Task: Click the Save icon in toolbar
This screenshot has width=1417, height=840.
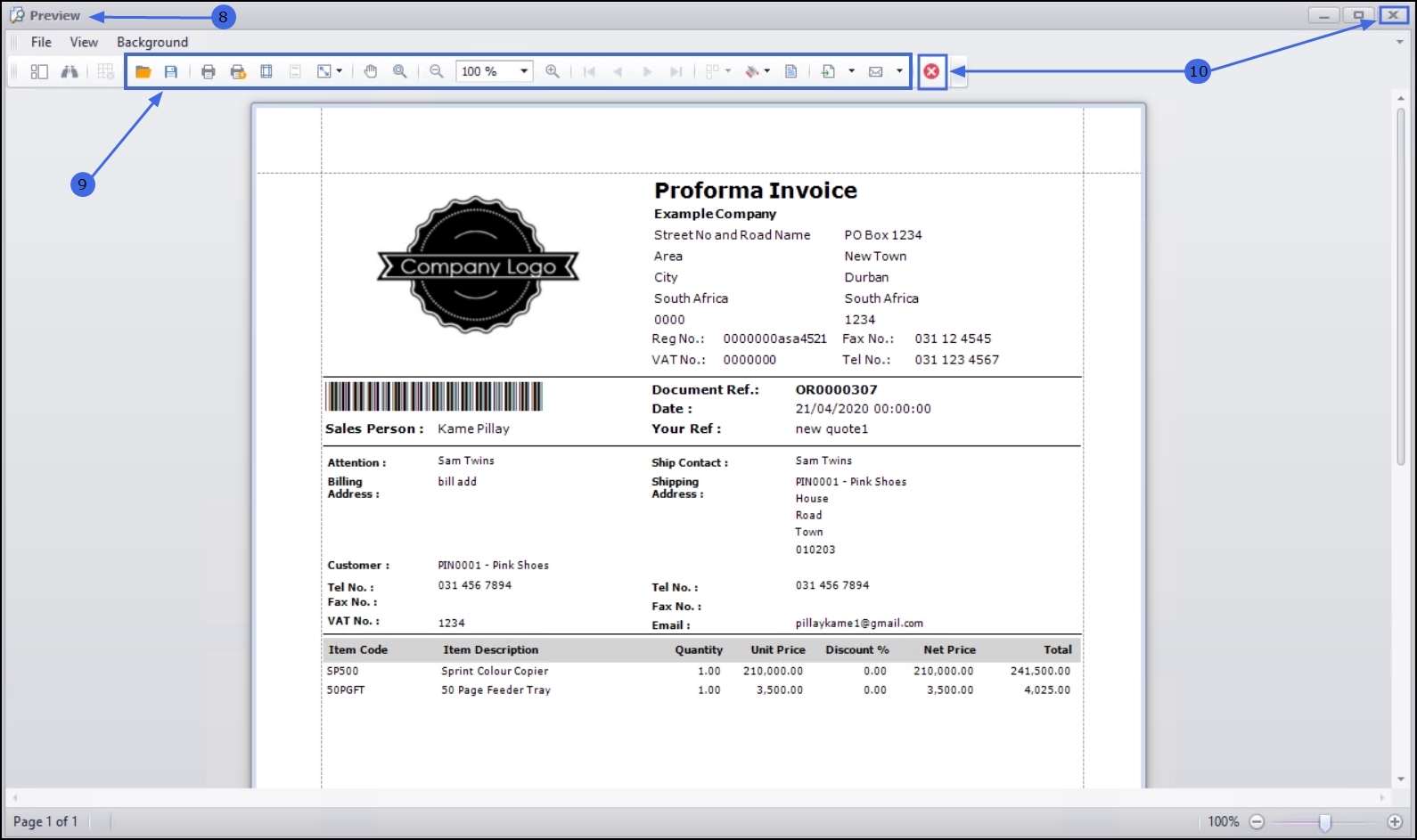Action: [x=171, y=71]
